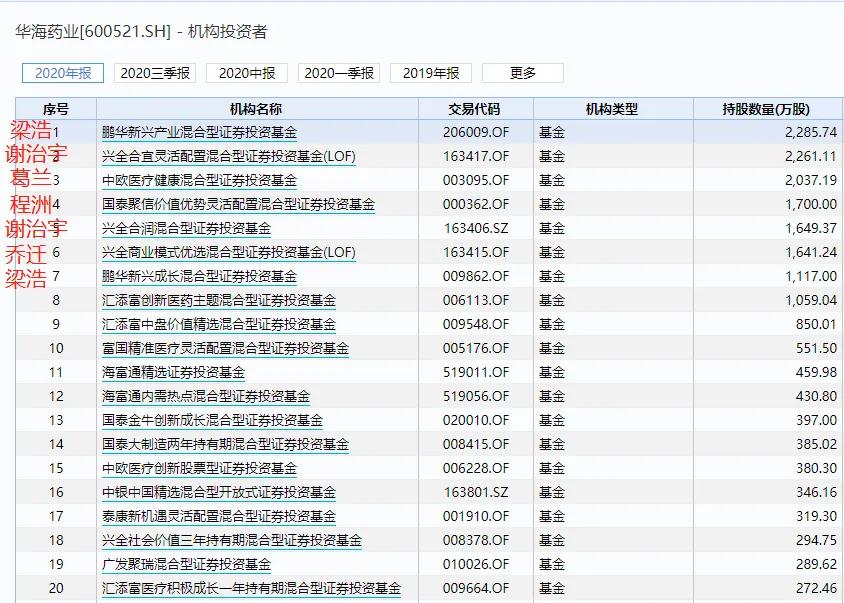The image size is (844, 603).
Task: Open 兴全商业模式优选混合型证券投资基金(LOF) link
Action: [x=229, y=253]
